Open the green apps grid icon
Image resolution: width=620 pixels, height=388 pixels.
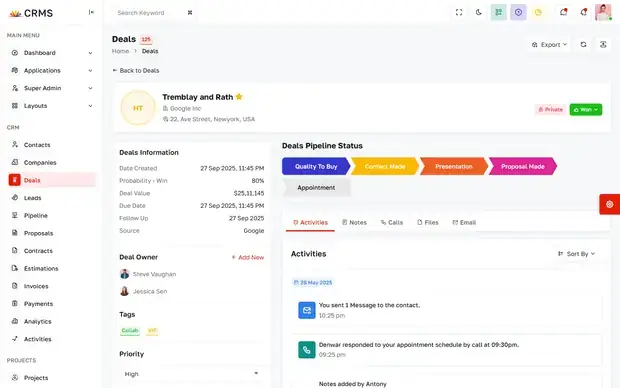click(499, 12)
